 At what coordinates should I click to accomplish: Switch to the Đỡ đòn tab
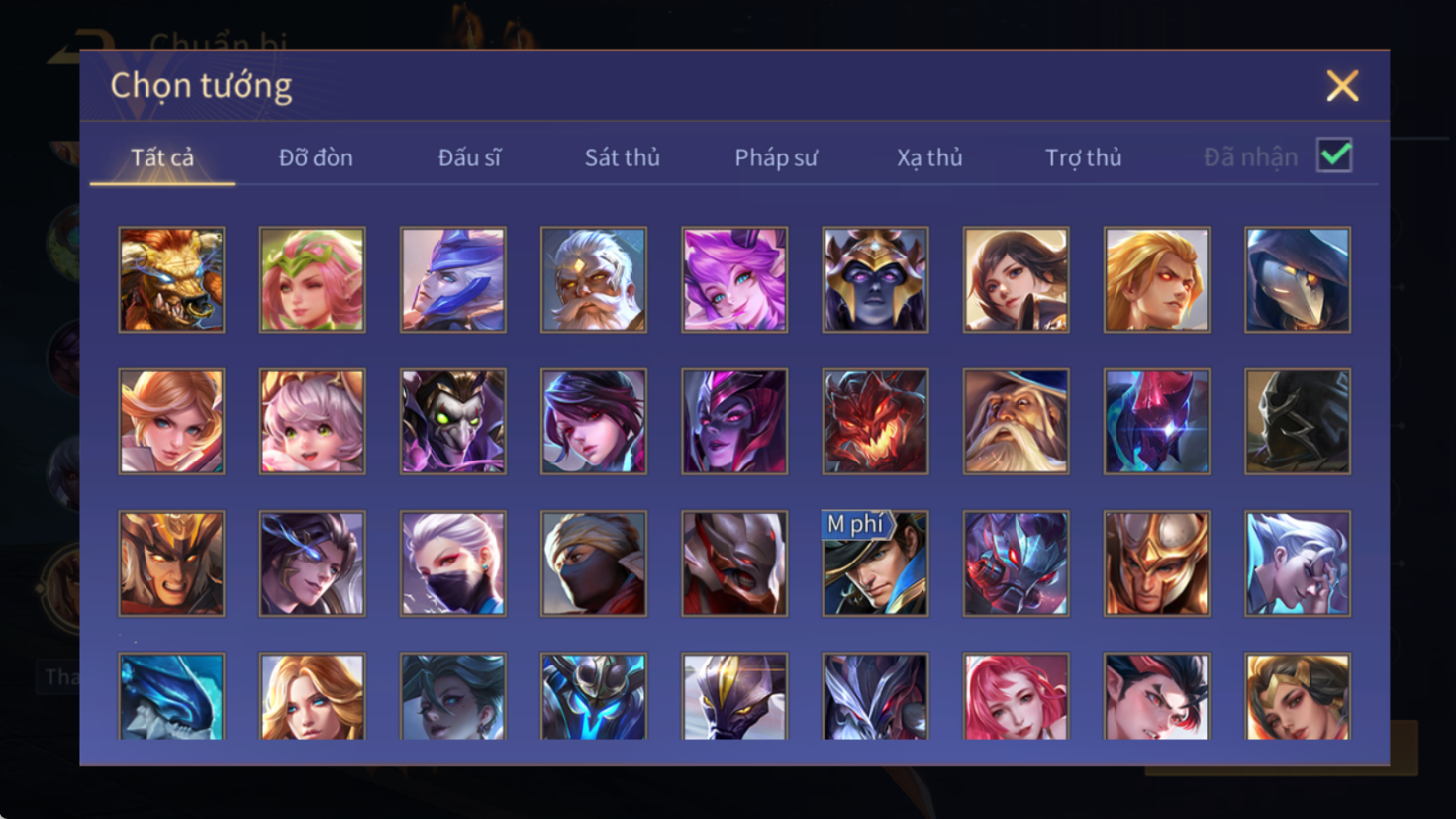pyautogui.click(x=316, y=157)
